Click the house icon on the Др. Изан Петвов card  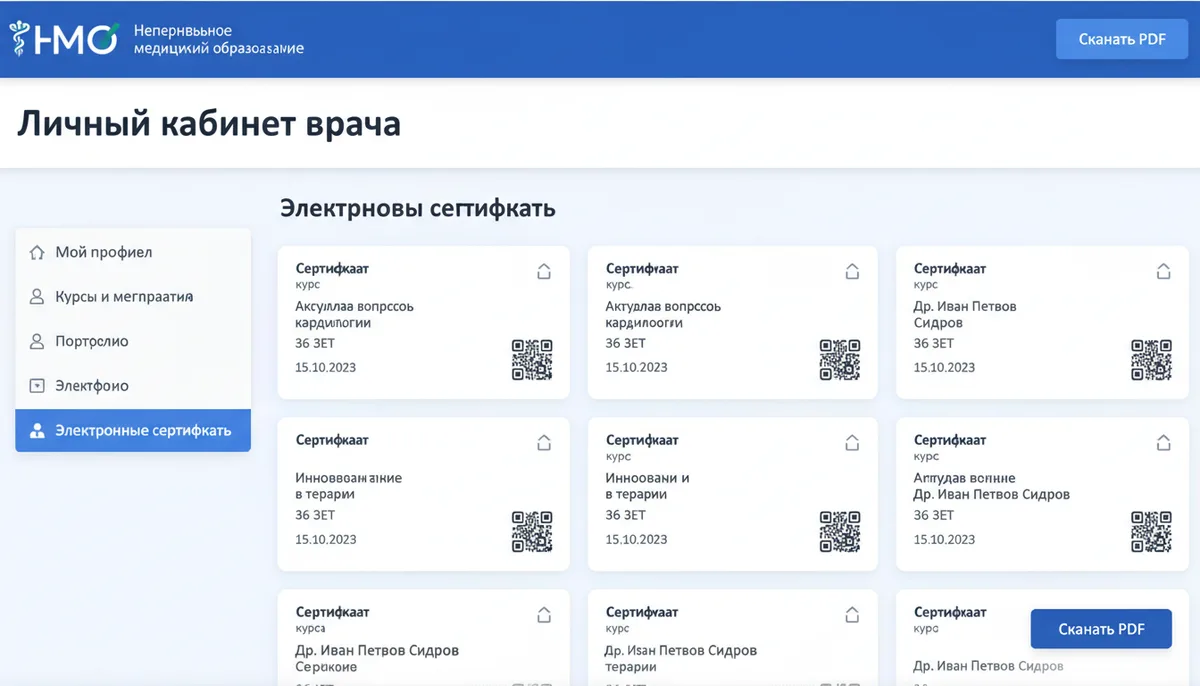[853, 614]
